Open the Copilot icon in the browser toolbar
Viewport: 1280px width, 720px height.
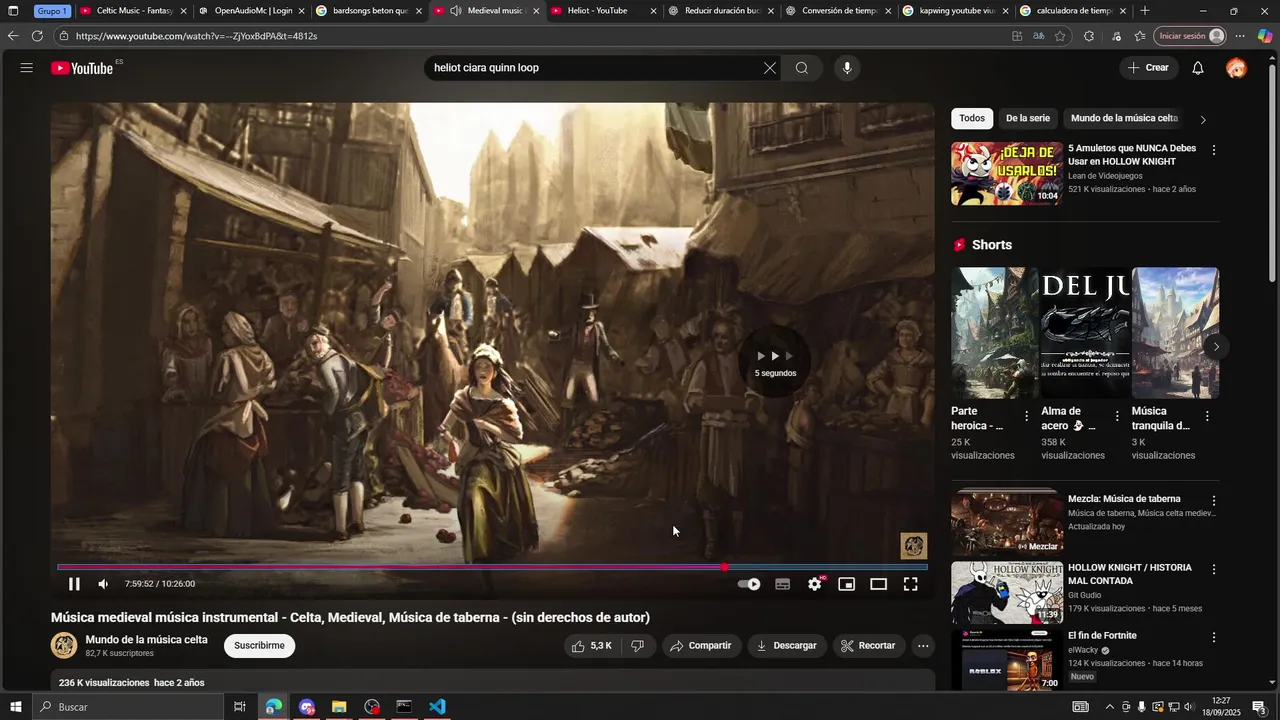1265,36
